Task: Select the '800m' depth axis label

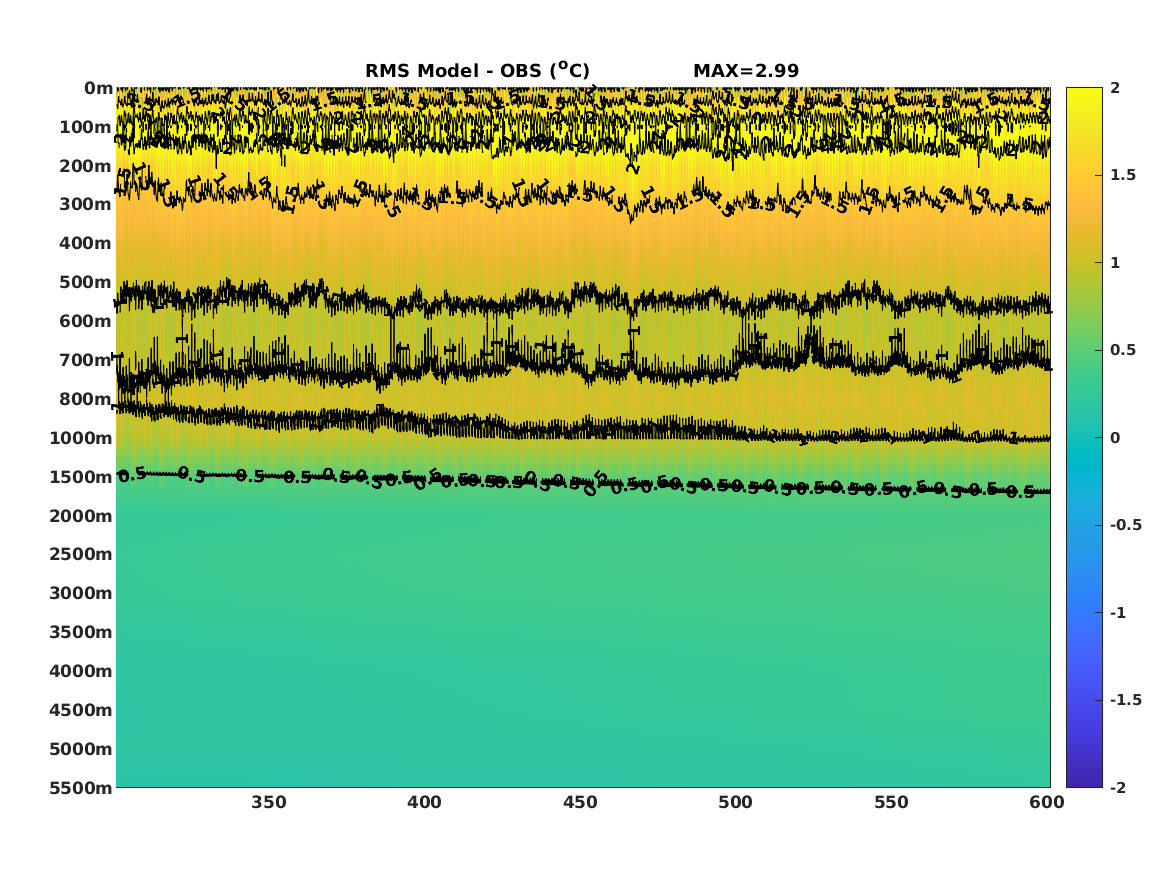Action: (x=86, y=399)
